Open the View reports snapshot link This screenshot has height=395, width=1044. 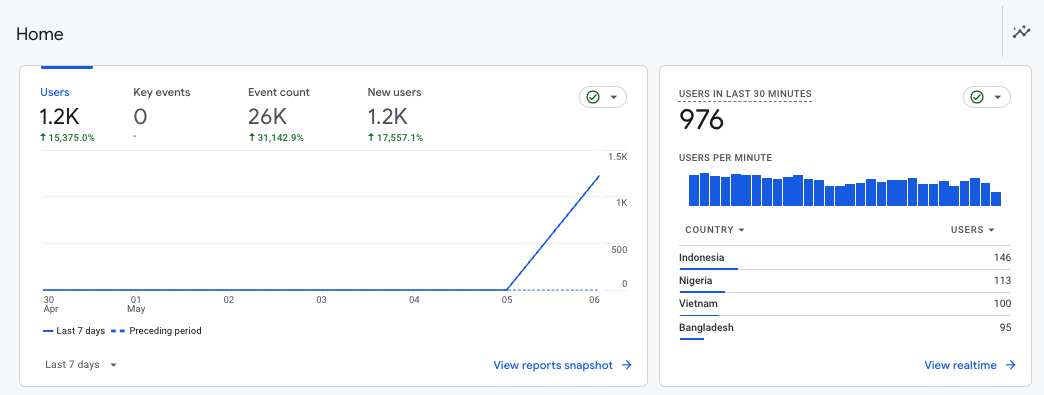[553, 365]
